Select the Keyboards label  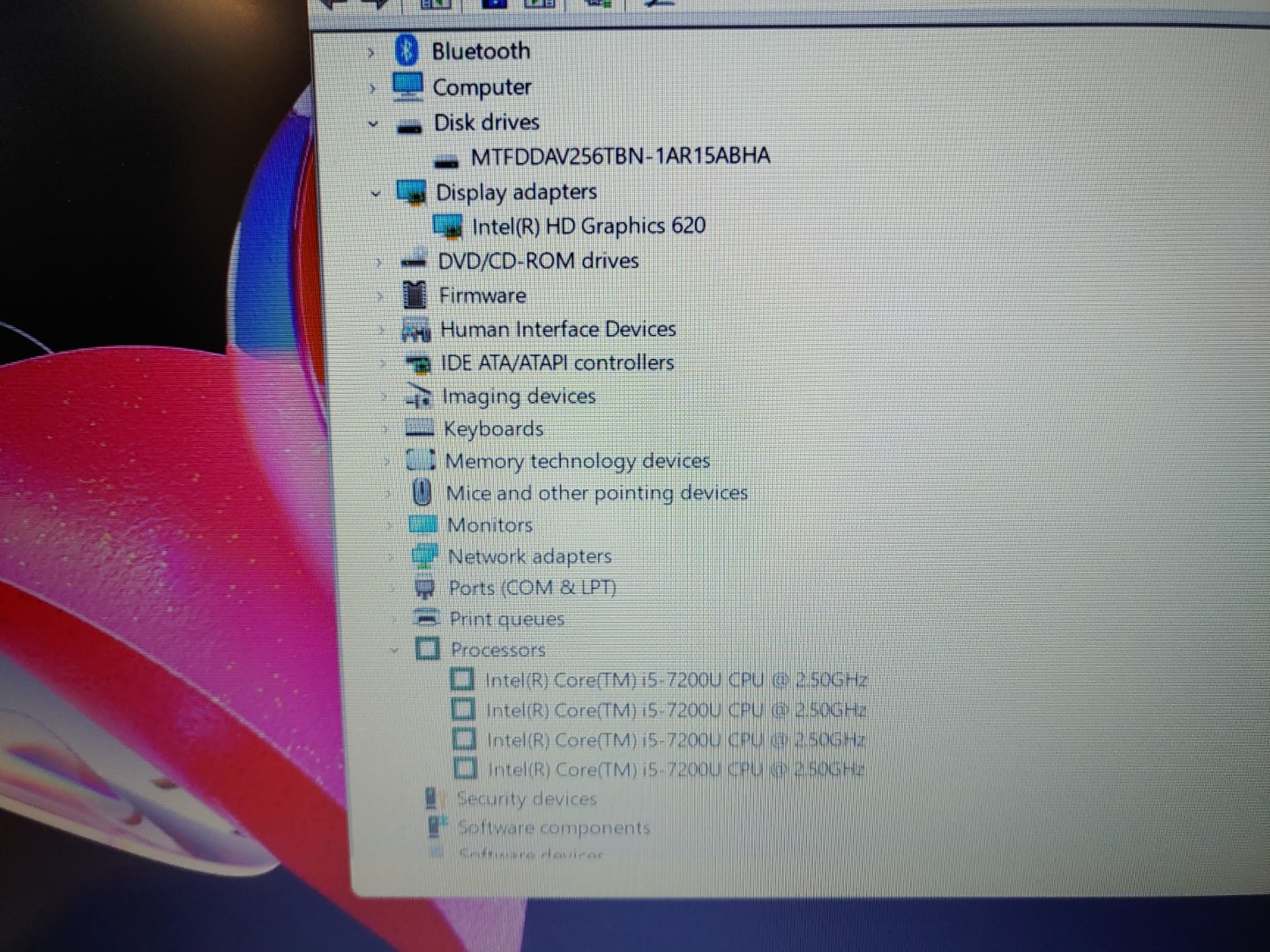pos(493,428)
